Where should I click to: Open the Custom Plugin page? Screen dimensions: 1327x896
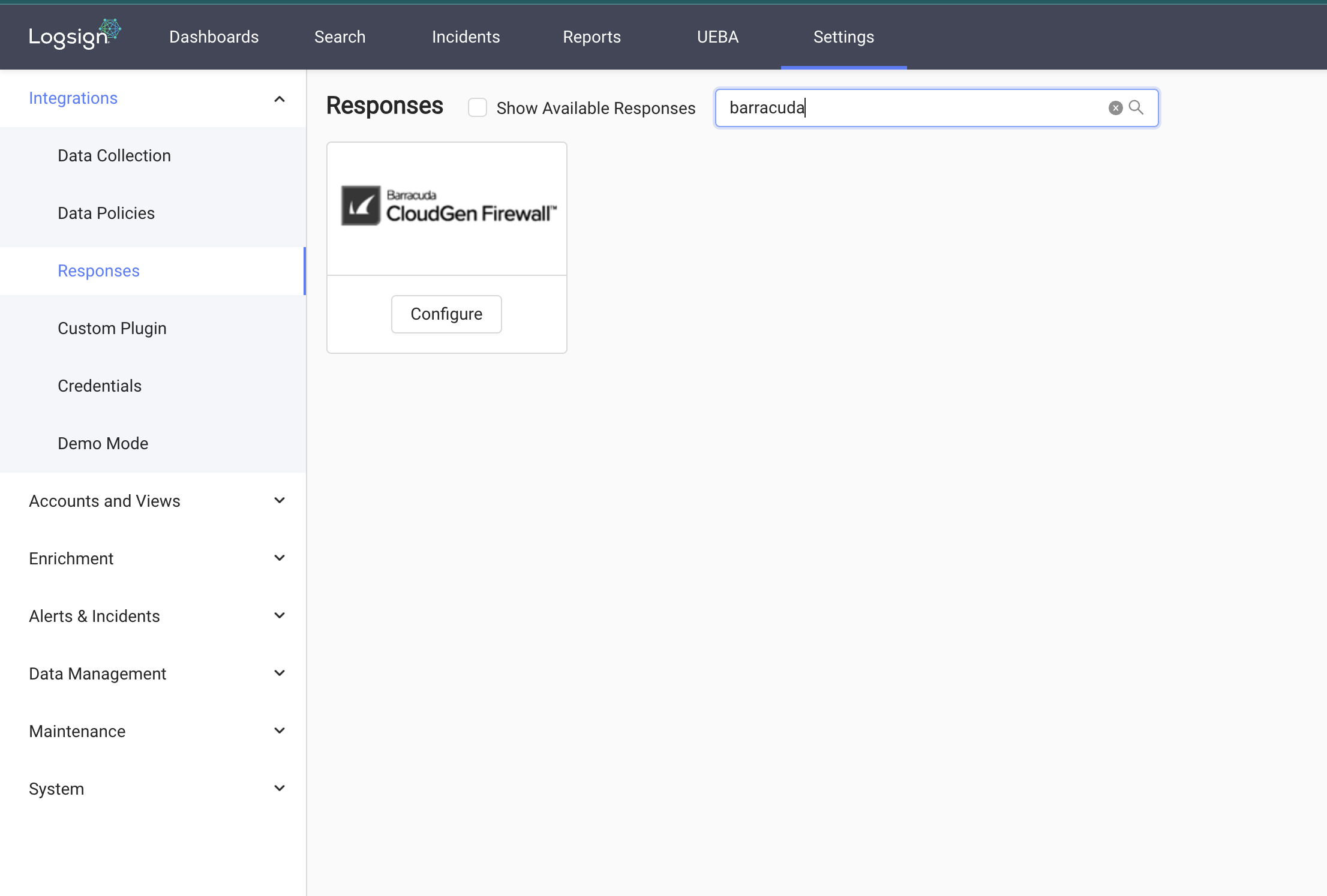click(153, 329)
